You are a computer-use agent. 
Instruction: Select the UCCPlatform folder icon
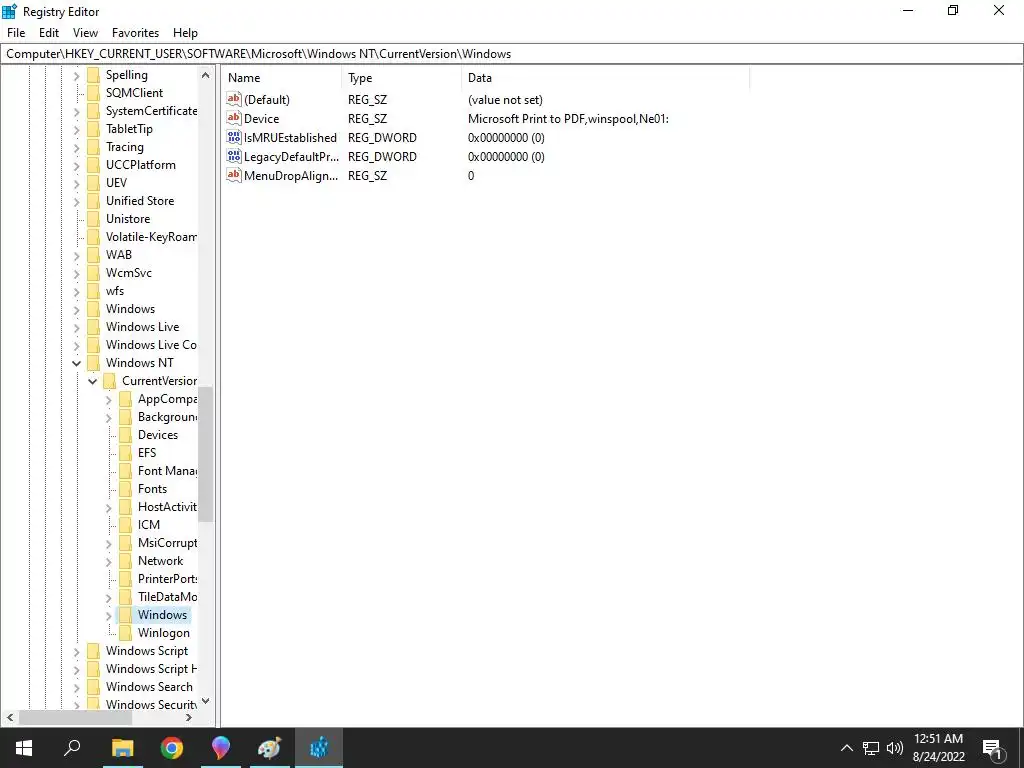(x=93, y=165)
